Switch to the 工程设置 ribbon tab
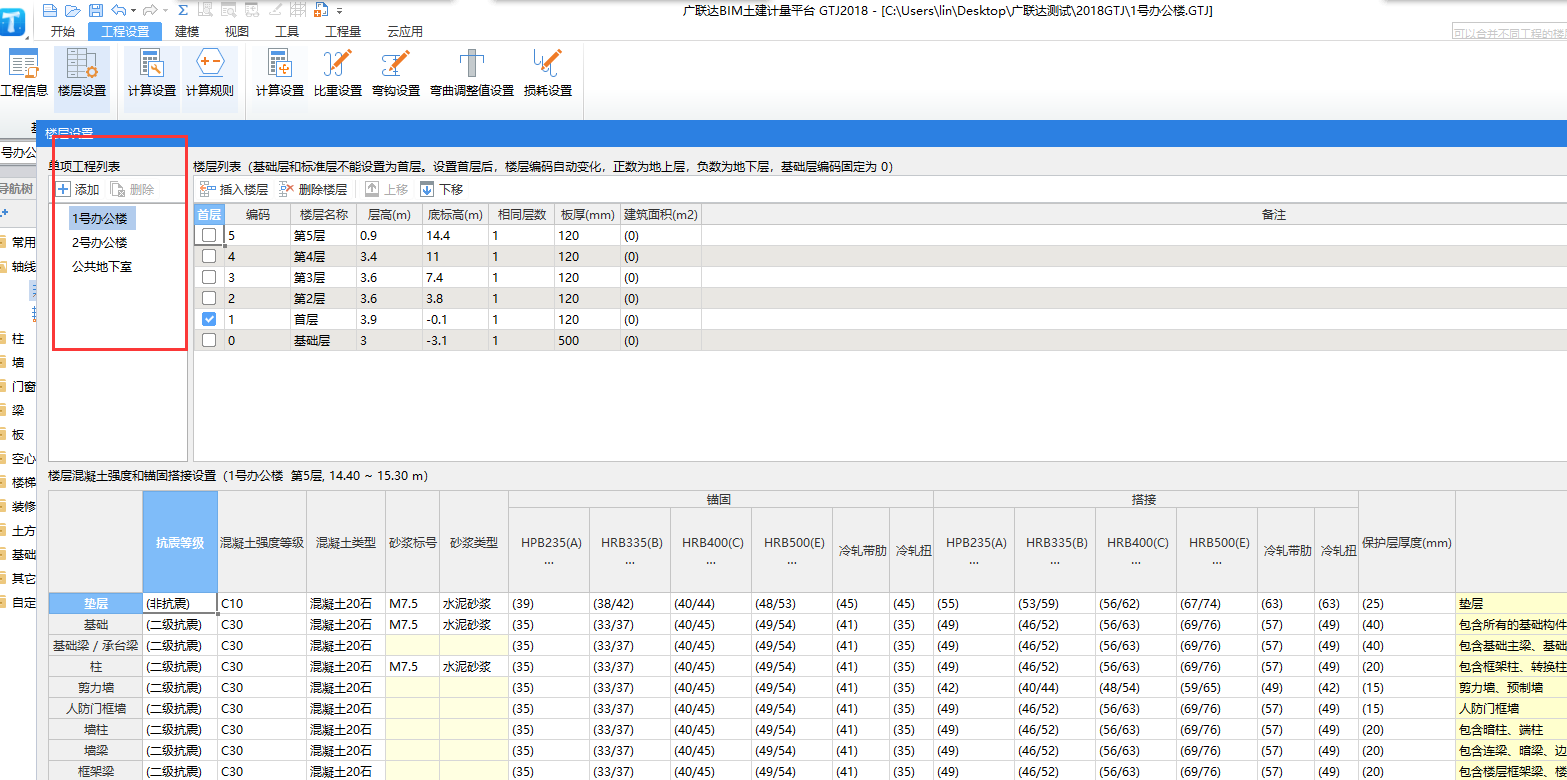This screenshot has height=780, width=1567. [x=125, y=31]
